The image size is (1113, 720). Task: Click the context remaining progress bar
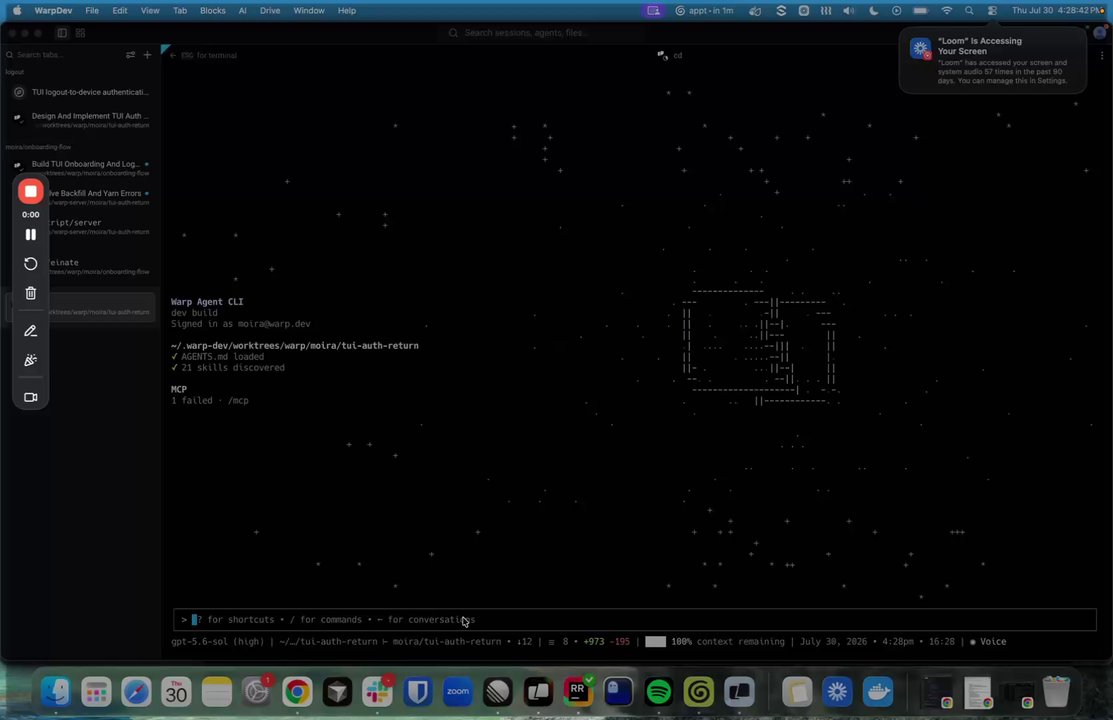[655, 642]
